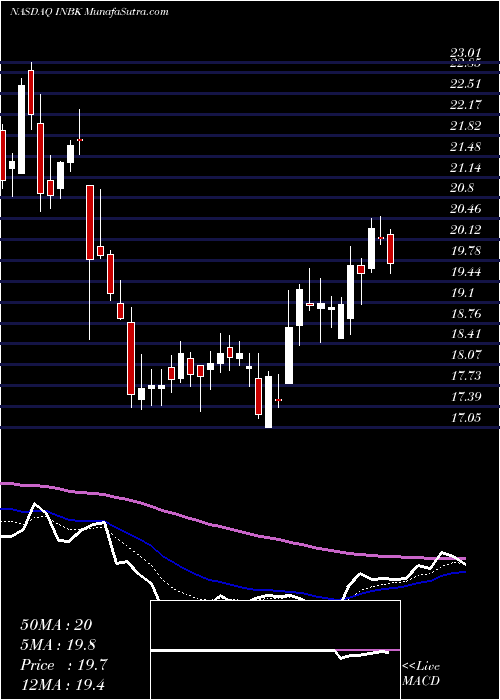The width and height of the screenshot is (500, 700).
Task: Click the 21.82 price label
Action: click(465, 126)
